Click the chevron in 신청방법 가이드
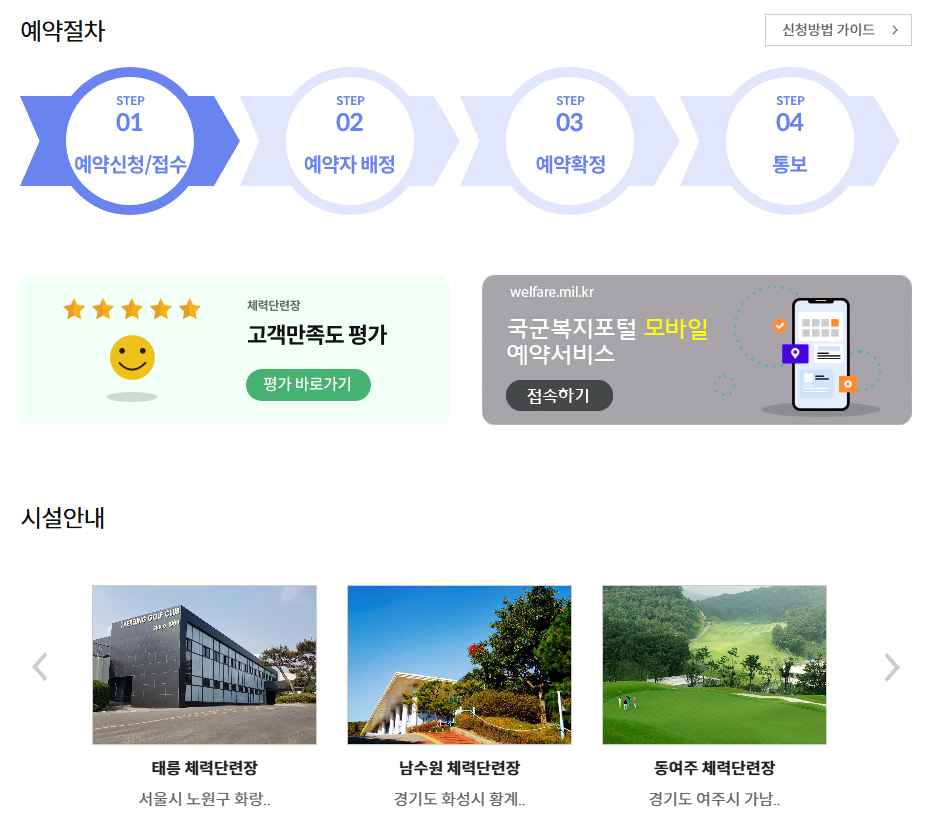947x836 pixels. pyautogui.click(x=894, y=30)
